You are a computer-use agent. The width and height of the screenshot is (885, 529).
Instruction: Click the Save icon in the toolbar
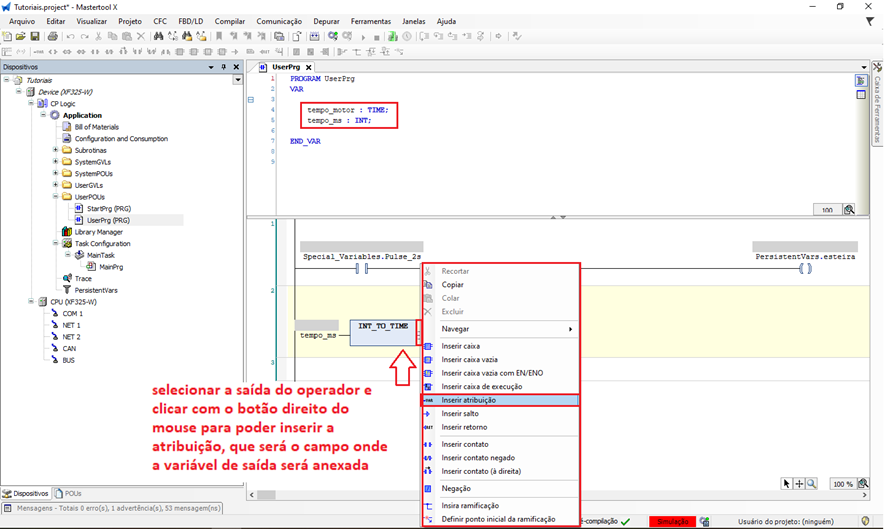[34, 37]
